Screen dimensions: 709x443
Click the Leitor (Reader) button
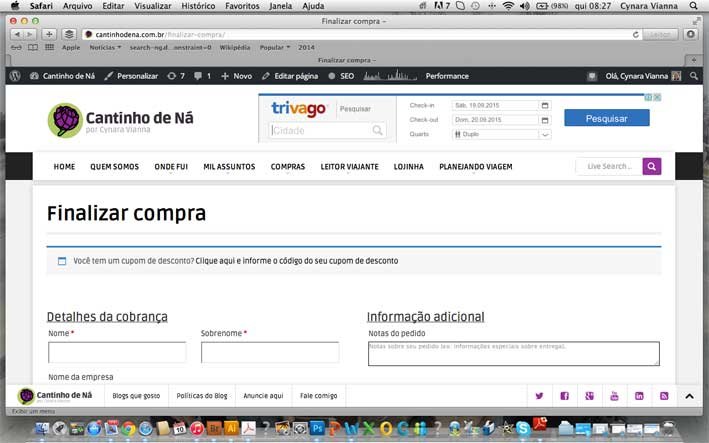[660, 34]
